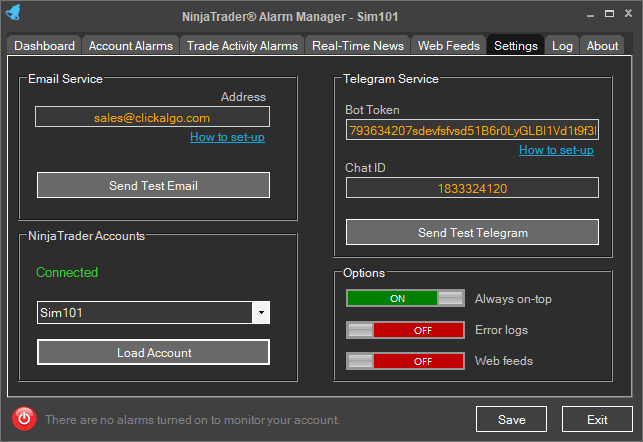Open the Log tab
This screenshot has height=442, width=643.
point(562,46)
